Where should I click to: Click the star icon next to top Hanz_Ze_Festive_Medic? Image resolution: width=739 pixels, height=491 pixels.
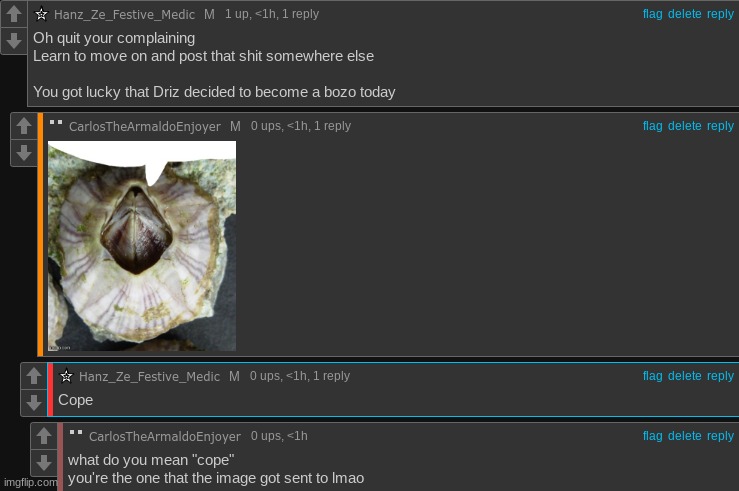click(x=41, y=14)
